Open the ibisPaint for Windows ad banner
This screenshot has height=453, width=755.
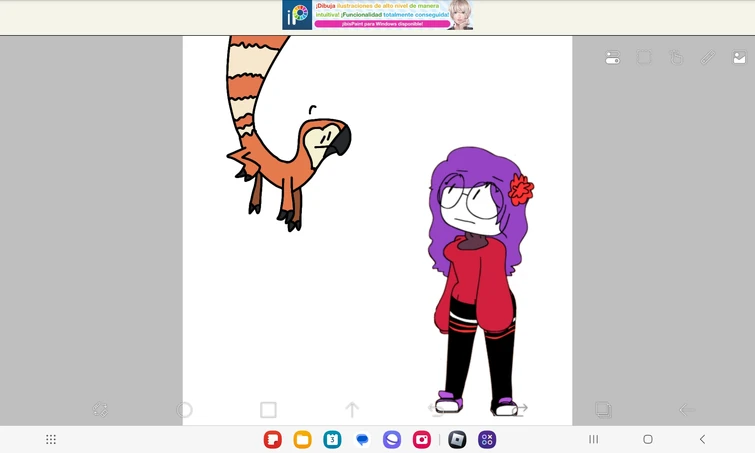pyautogui.click(x=378, y=15)
